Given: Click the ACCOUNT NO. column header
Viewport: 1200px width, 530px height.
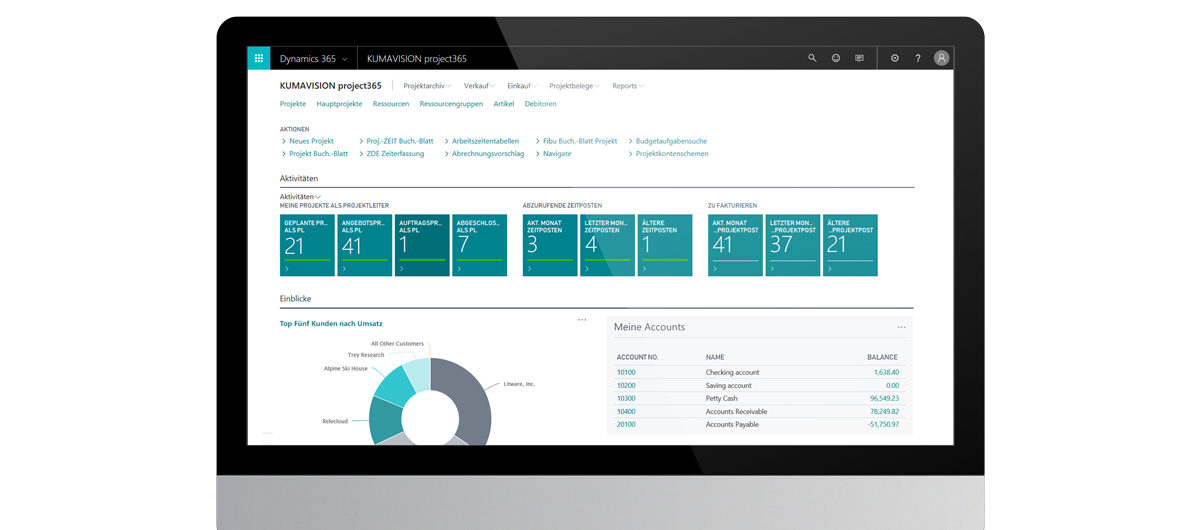Looking at the screenshot, I should tap(637, 357).
